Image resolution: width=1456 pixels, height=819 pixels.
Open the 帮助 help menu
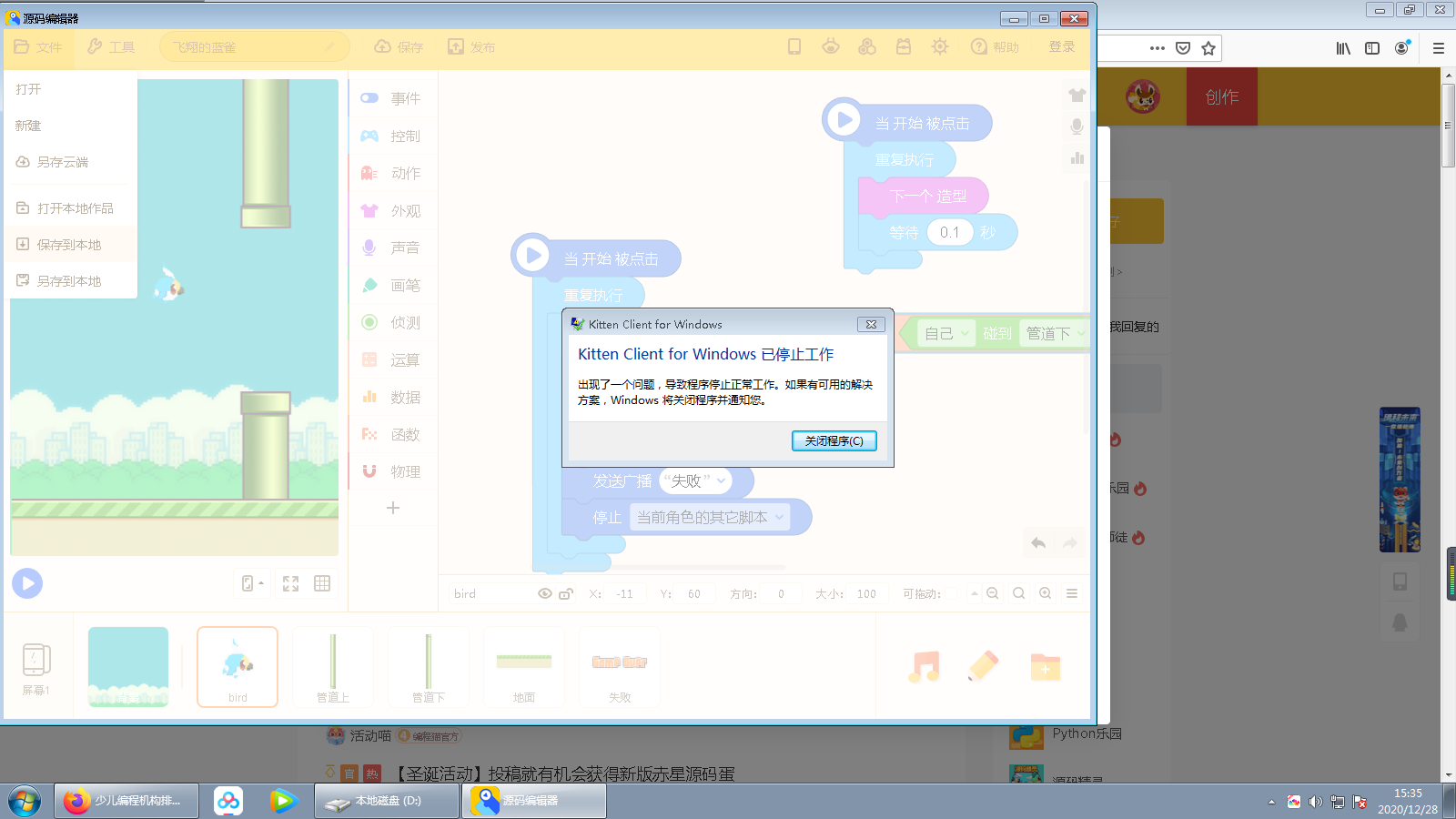(995, 46)
